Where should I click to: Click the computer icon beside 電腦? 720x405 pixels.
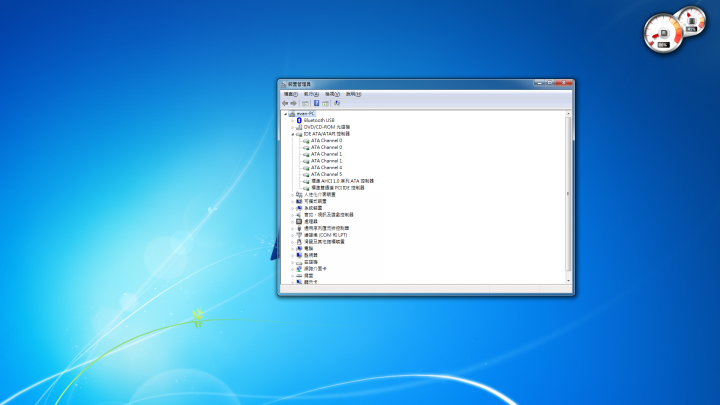pyautogui.click(x=299, y=248)
